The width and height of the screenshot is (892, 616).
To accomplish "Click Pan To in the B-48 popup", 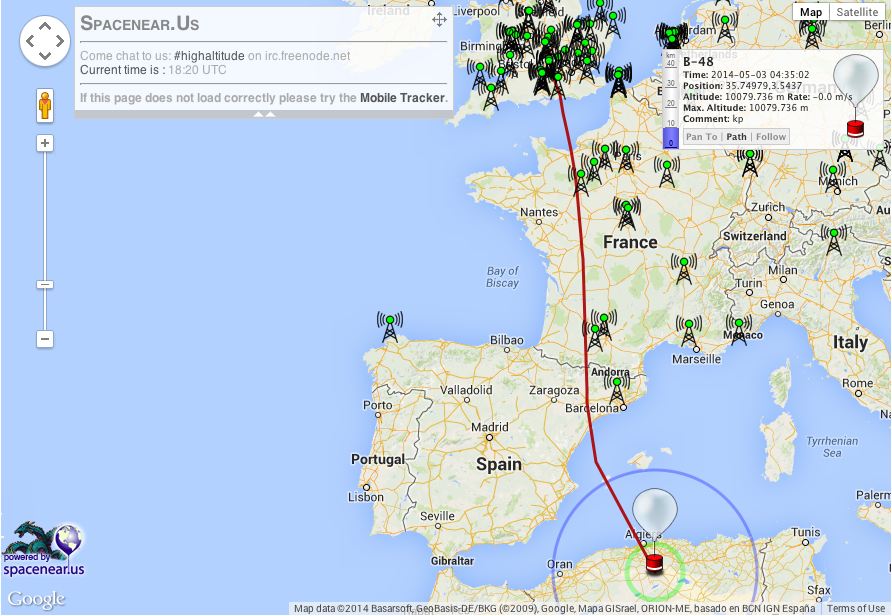I will coord(701,137).
